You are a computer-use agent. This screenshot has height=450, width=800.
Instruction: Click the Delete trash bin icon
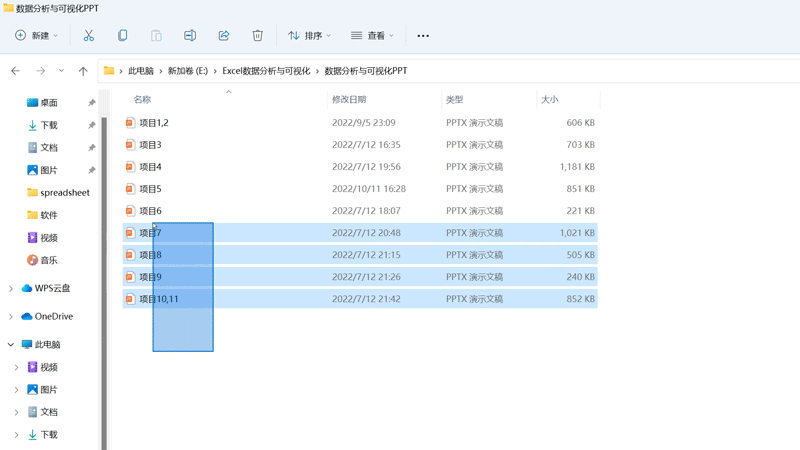(258, 35)
